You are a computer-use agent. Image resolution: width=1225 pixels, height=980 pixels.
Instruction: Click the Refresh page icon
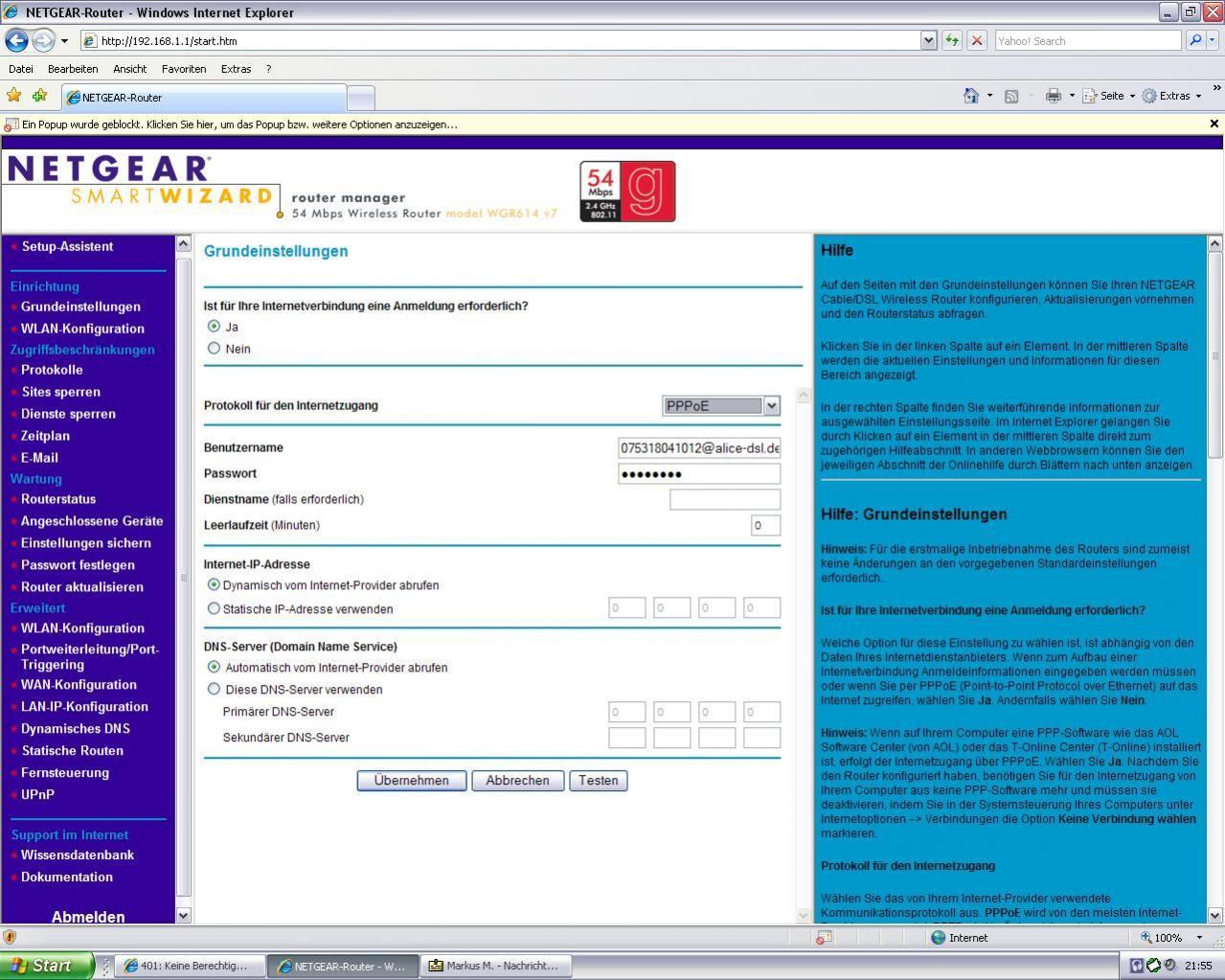(951, 40)
